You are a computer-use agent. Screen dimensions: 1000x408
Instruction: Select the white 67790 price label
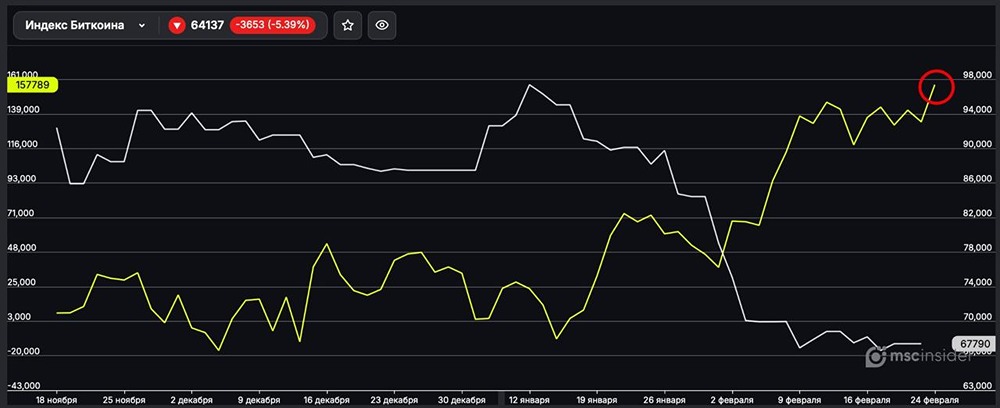974,343
